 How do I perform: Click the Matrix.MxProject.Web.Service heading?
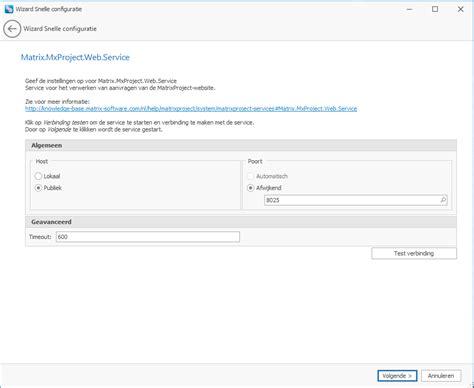click(75, 57)
